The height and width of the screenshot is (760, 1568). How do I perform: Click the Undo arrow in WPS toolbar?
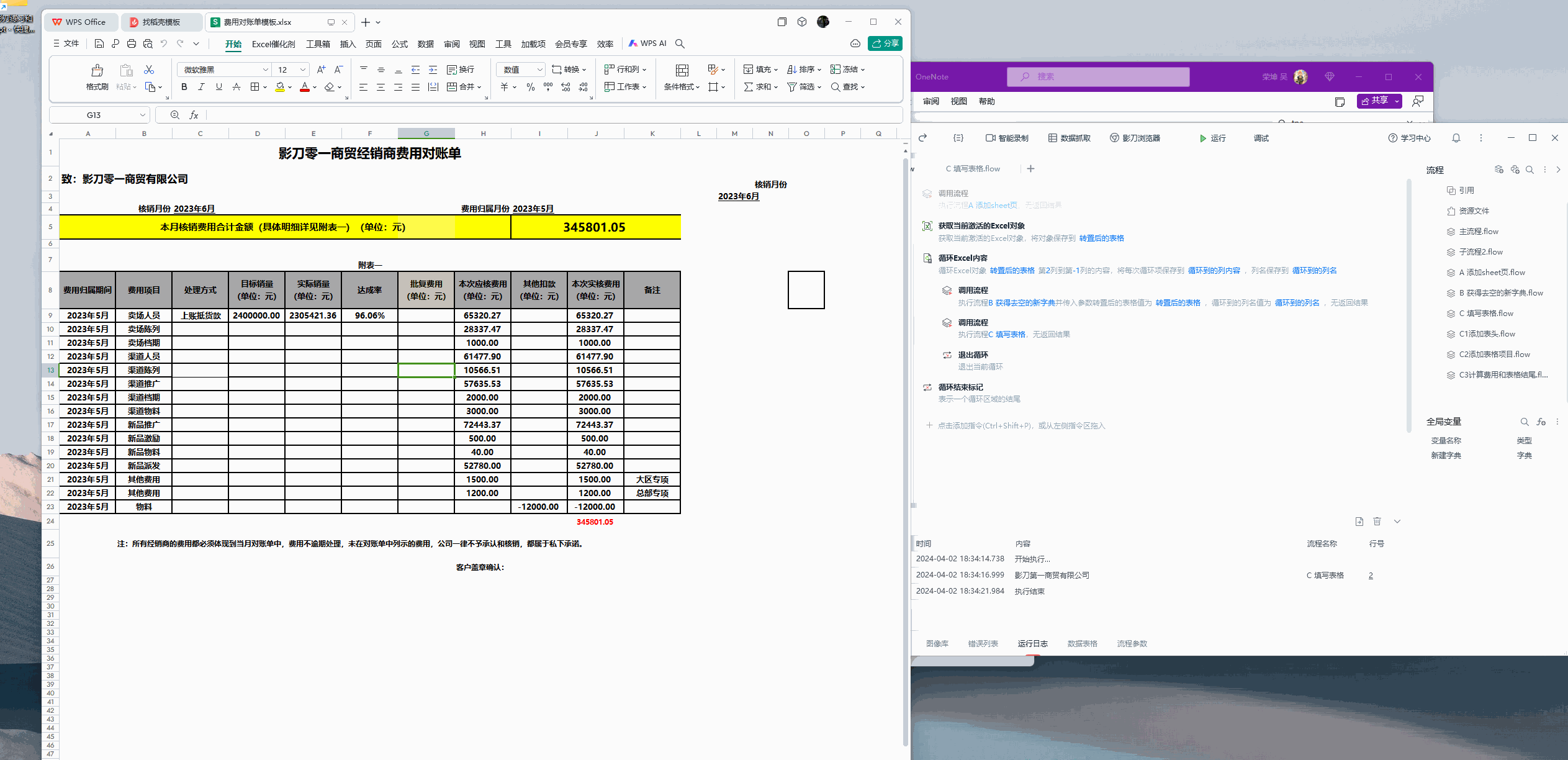tap(164, 43)
